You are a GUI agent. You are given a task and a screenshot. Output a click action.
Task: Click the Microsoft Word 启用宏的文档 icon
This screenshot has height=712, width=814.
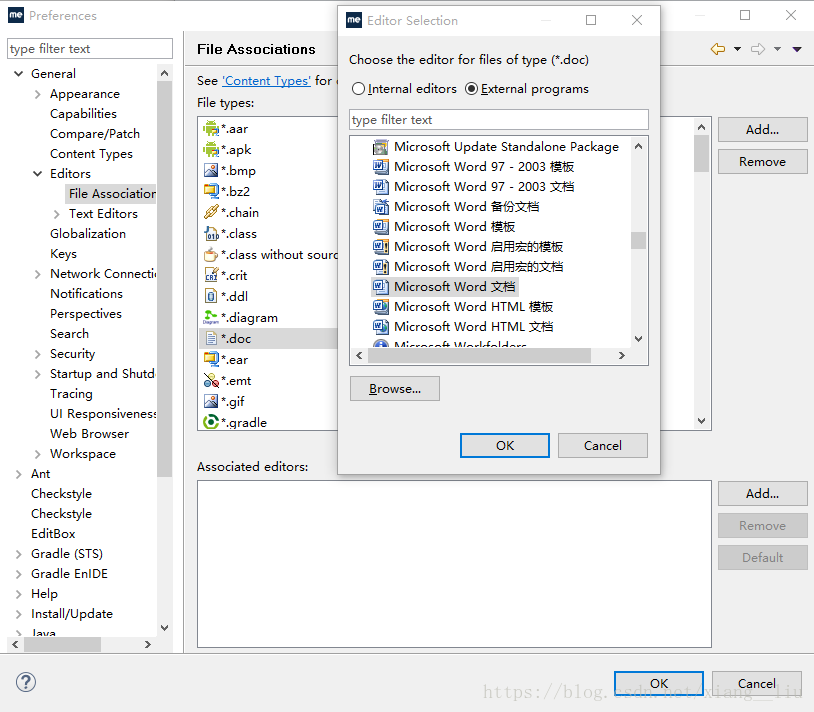(381, 266)
